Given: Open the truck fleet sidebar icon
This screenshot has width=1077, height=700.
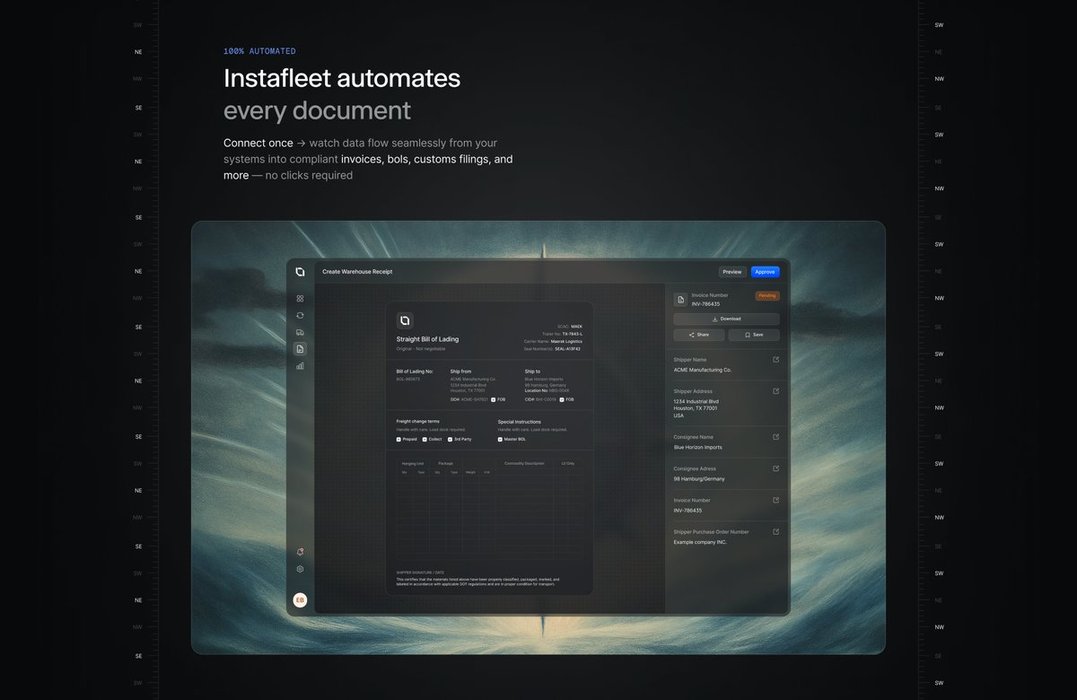Looking at the screenshot, I should [x=300, y=332].
